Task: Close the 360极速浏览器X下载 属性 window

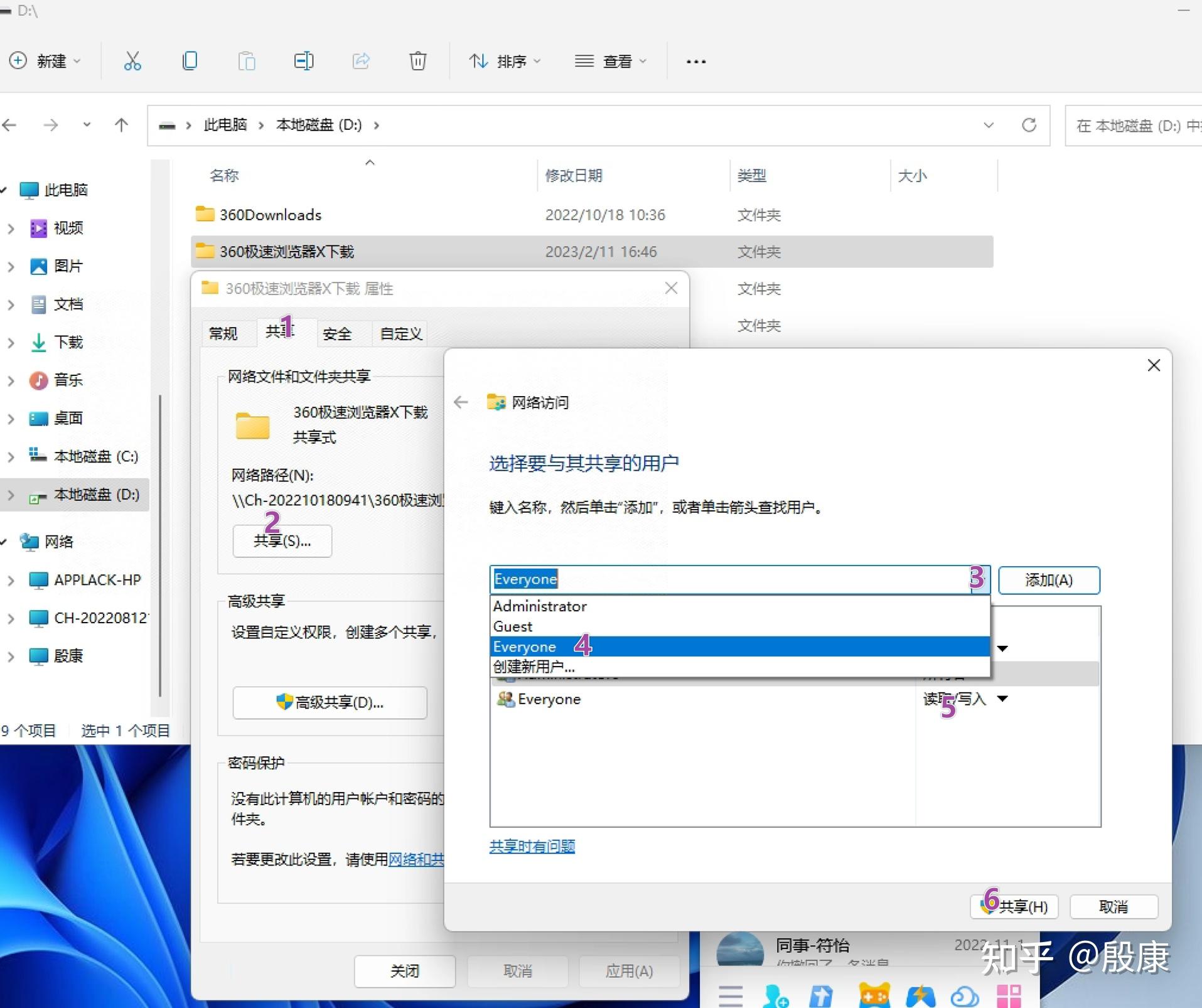Action: coord(671,288)
